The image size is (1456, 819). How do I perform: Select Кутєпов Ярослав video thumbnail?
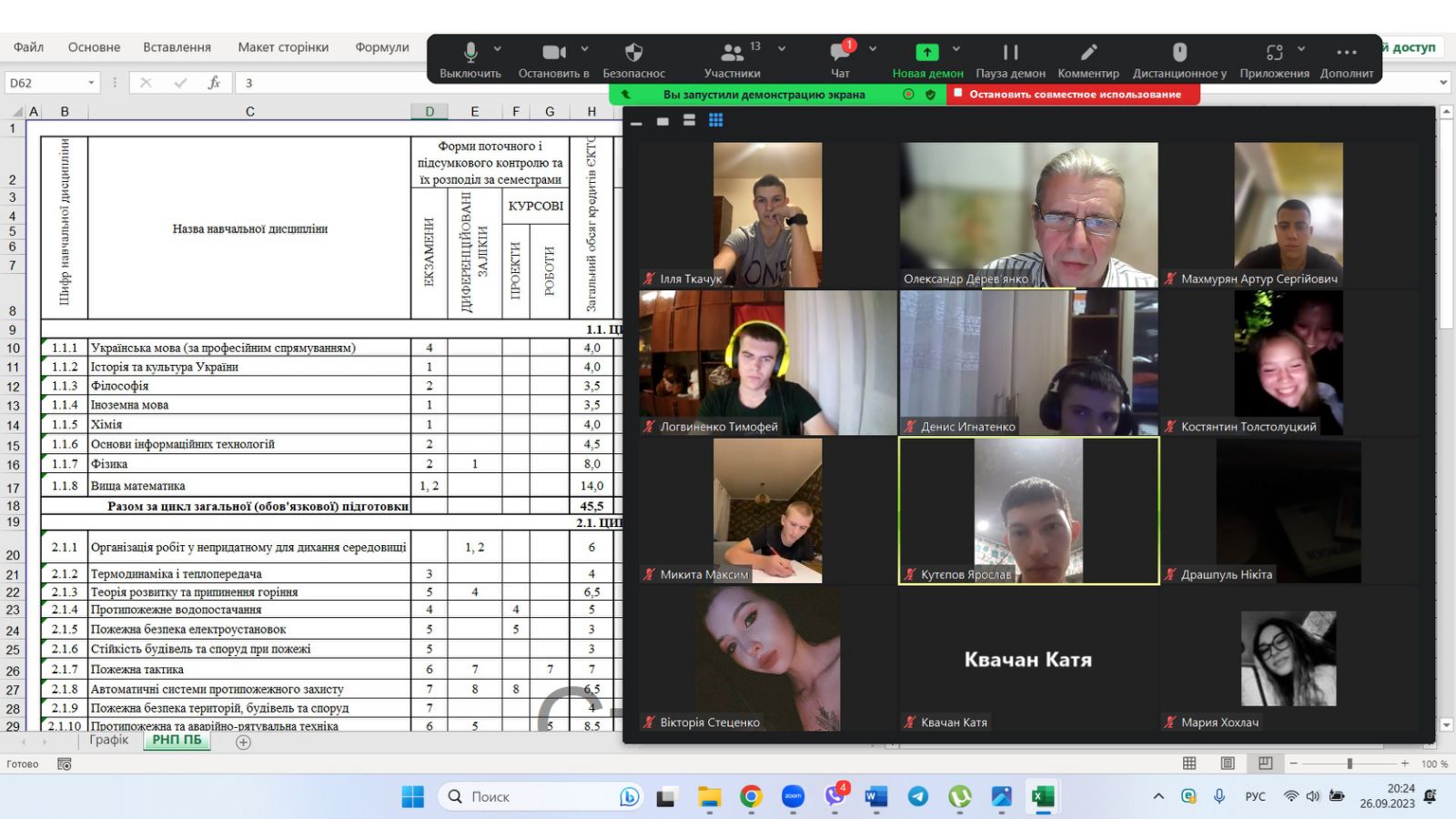tap(1028, 510)
